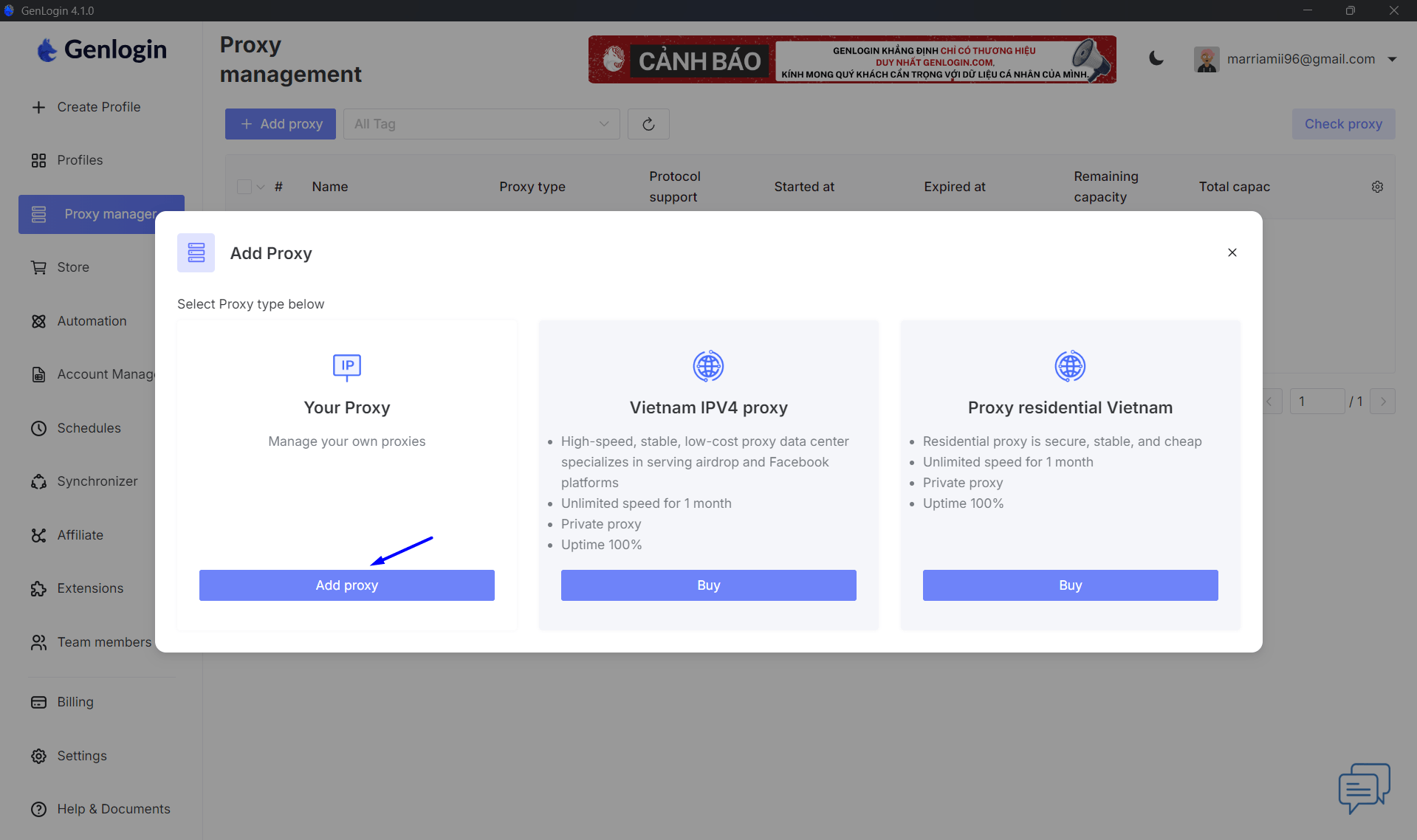This screenshot has height=840, width=1417.
Task: Click the Name column header
Action: pos(329,187)
